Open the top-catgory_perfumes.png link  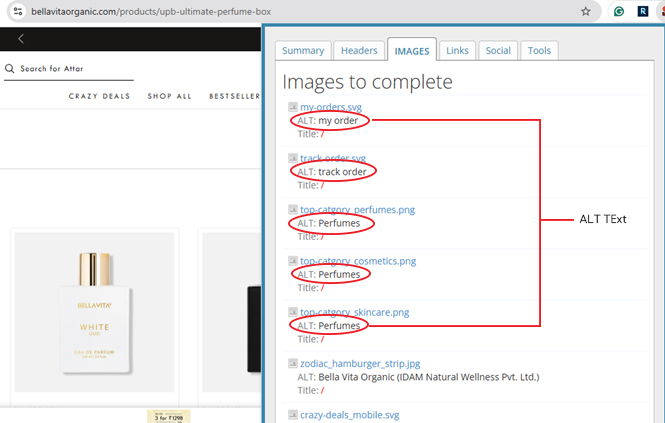[358, 210]
